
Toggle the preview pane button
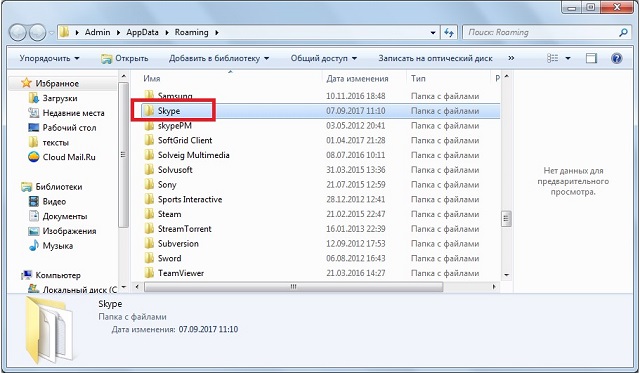591,58
